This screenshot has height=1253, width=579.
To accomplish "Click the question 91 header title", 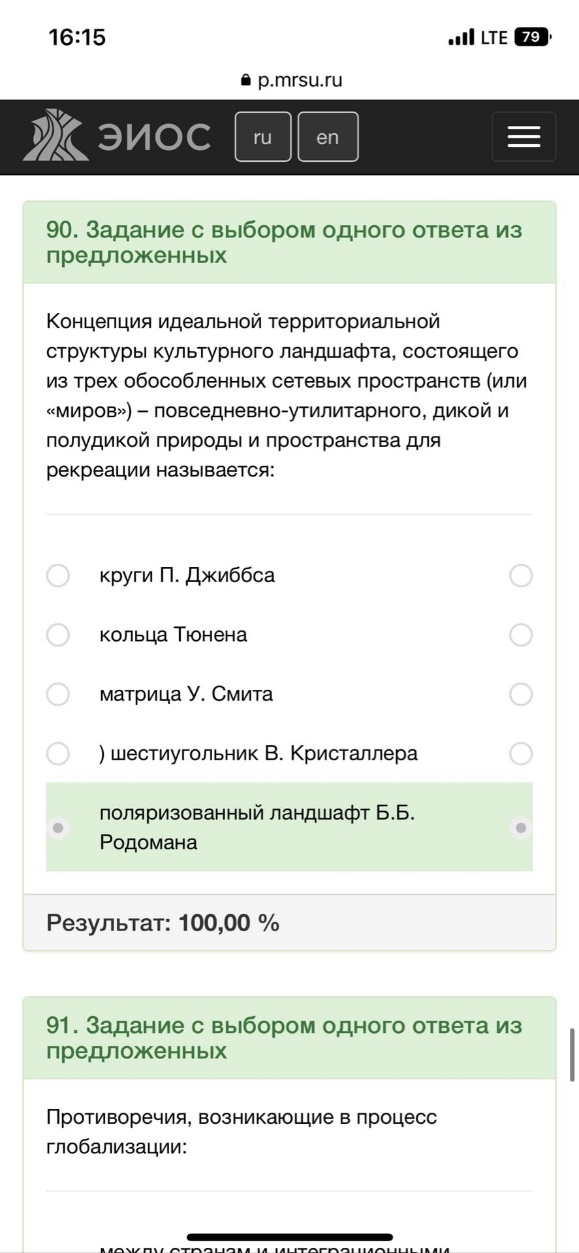I will [x=284, y=1038].
